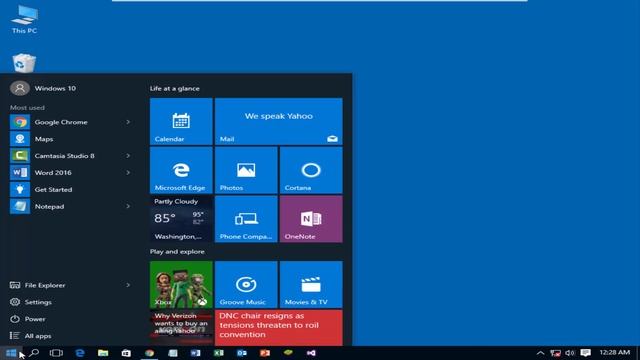The height and width of the screenshot is (360, 640).
Task: Open Maps from Most used list
Action: pos(70,139)
